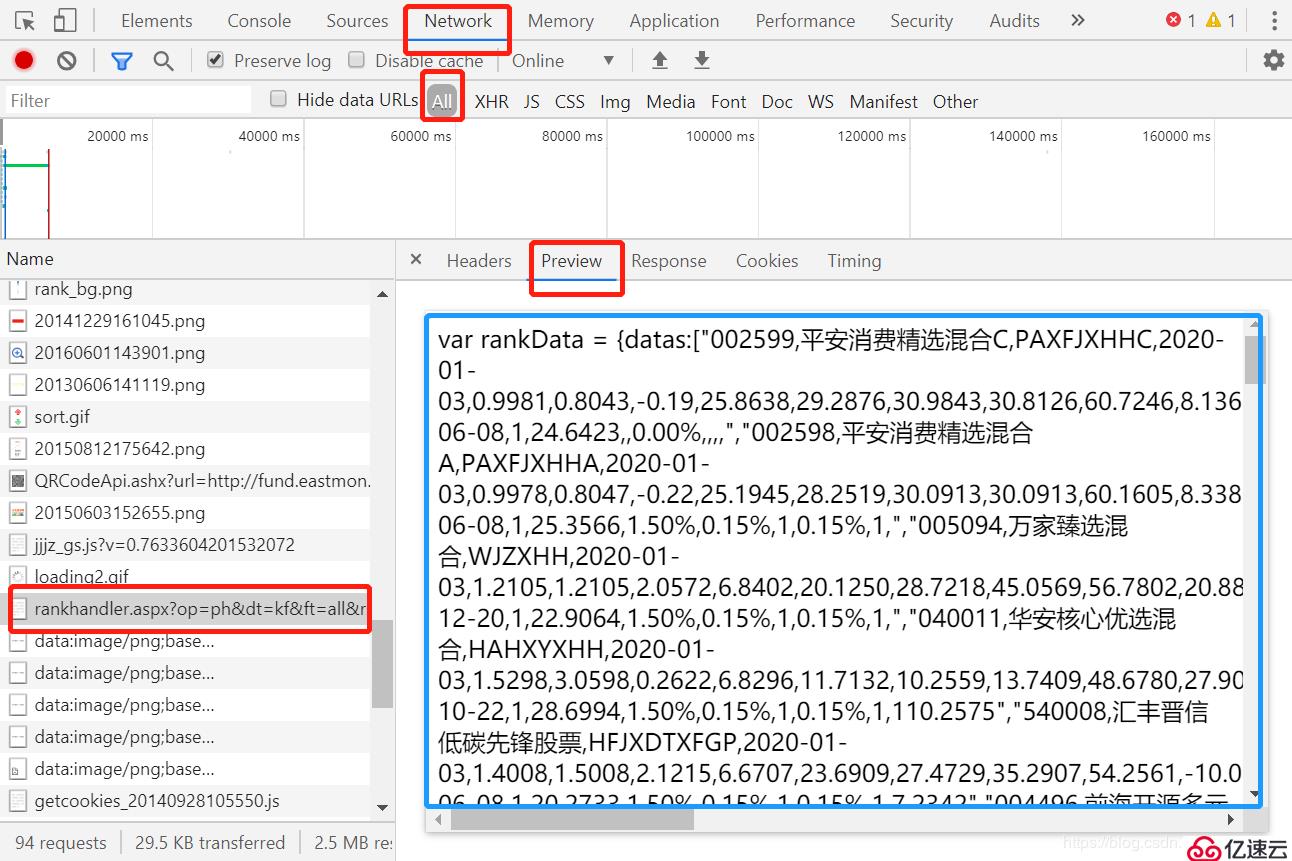Open the Timing tab
The height and width of the screenshot is (861, 1292).
[x=854, y=261]
